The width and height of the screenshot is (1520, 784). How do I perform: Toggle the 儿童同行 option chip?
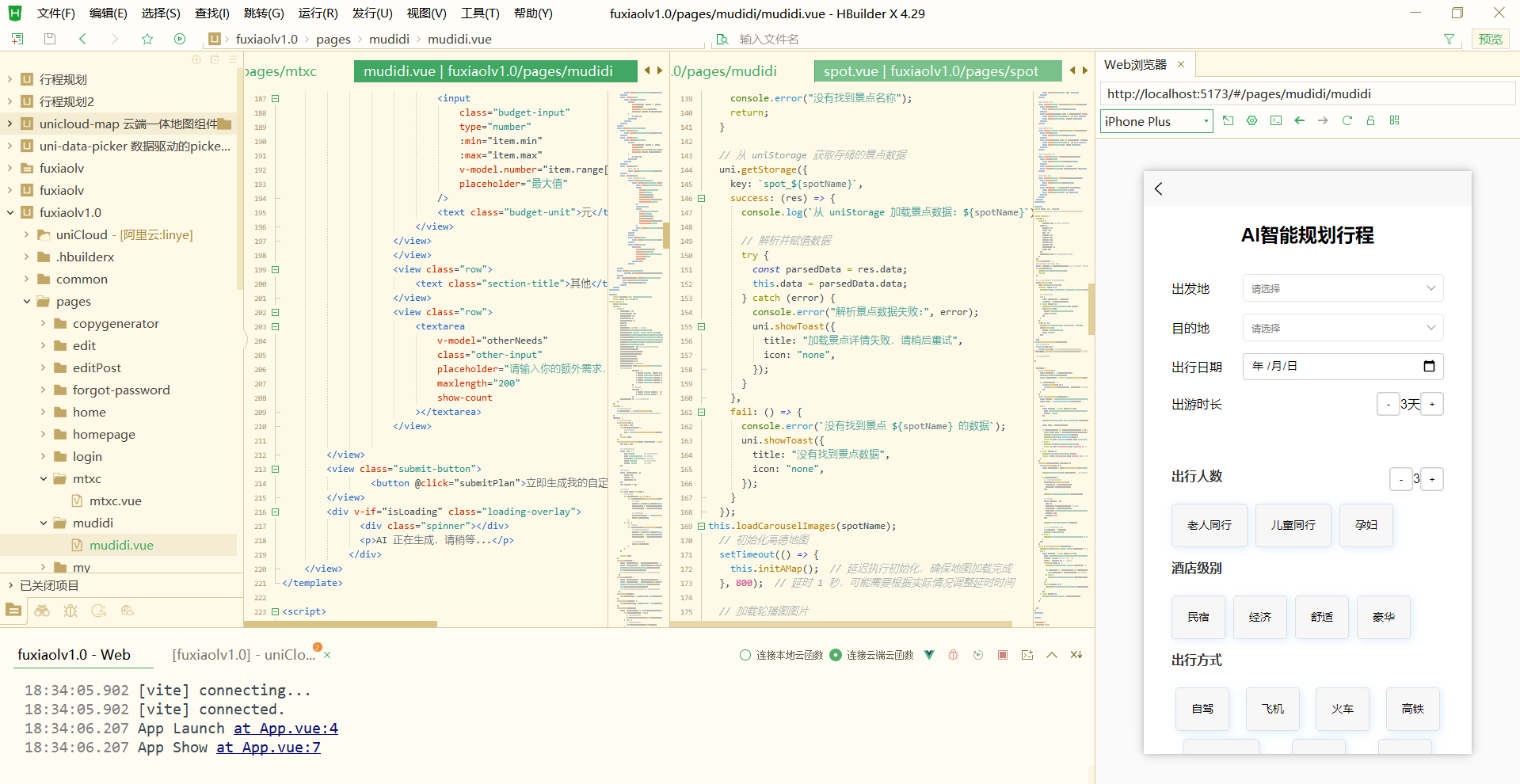[1293, 525]
